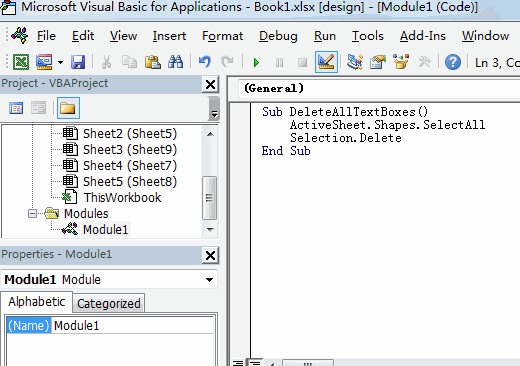Switch to the Categorized tab
Image resolution: width=520 pixels, height=366 pixels.
109,303
